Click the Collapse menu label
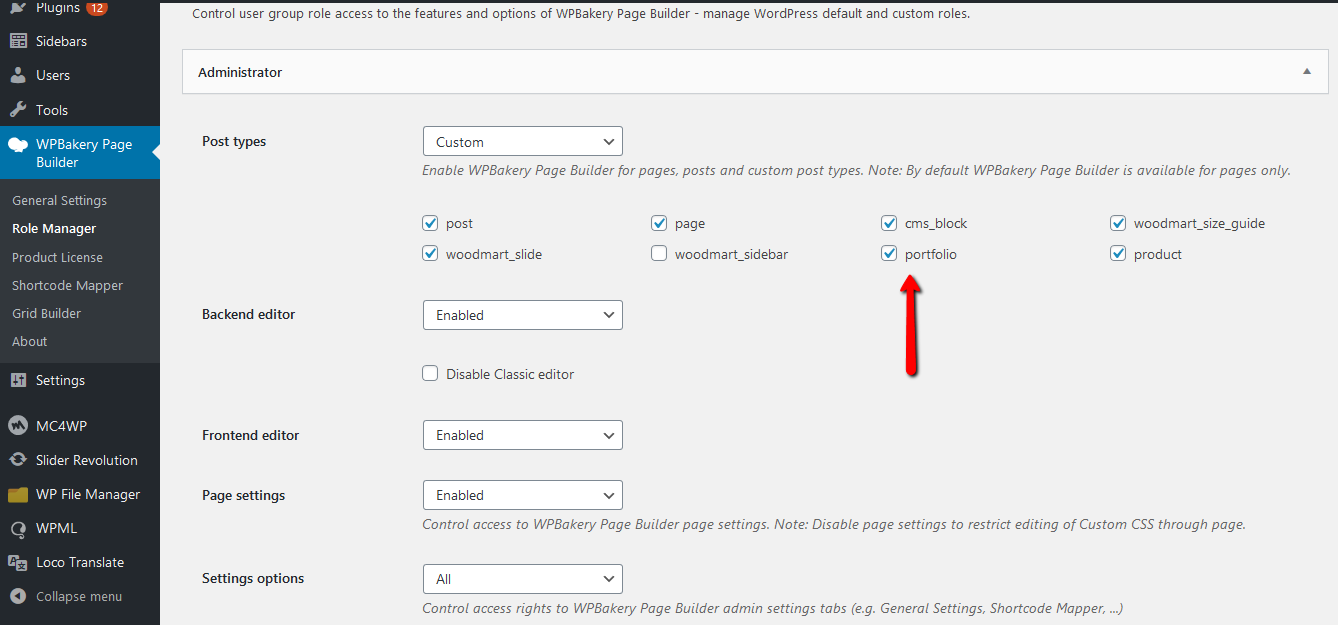Screen dimensions: 1338x625 (x=79, y=596)
